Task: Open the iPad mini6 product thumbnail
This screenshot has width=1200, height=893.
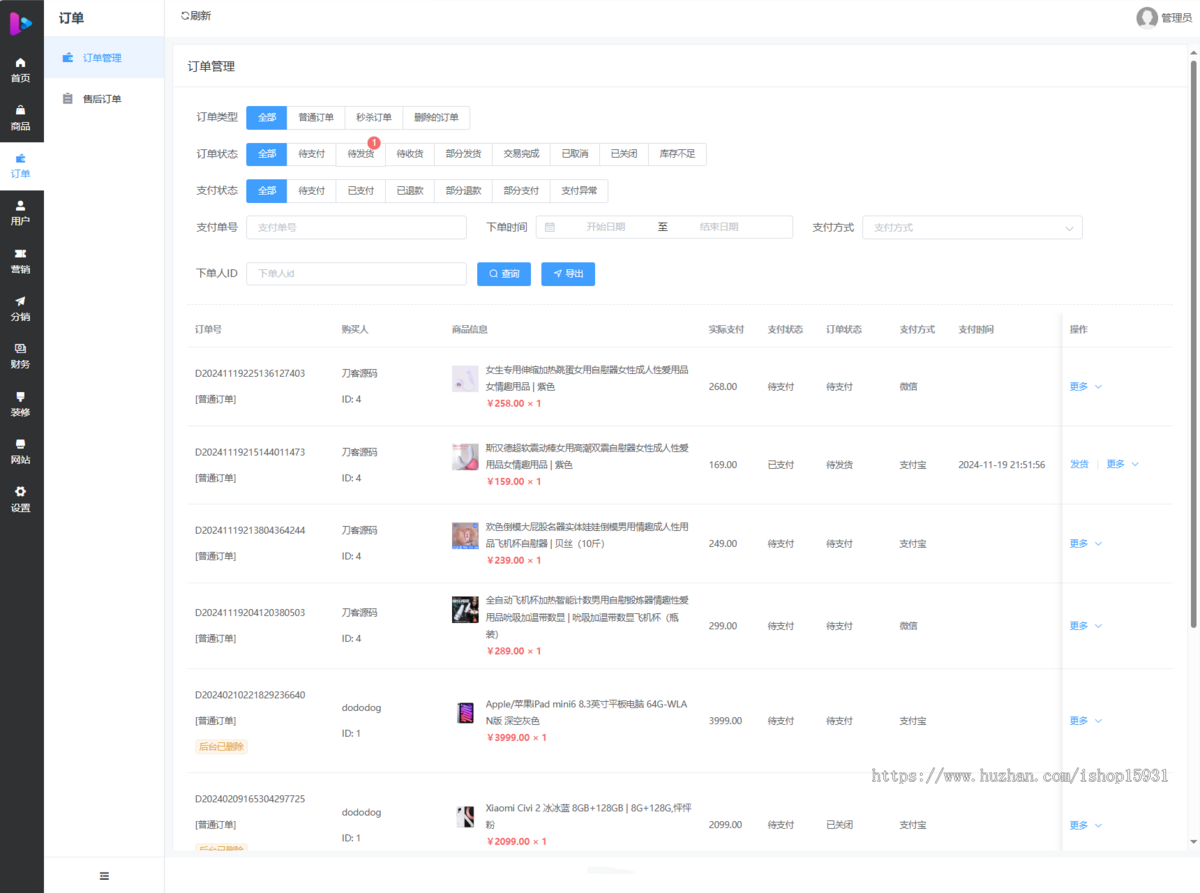Action: pyautogui.click(x=465, y=713)
